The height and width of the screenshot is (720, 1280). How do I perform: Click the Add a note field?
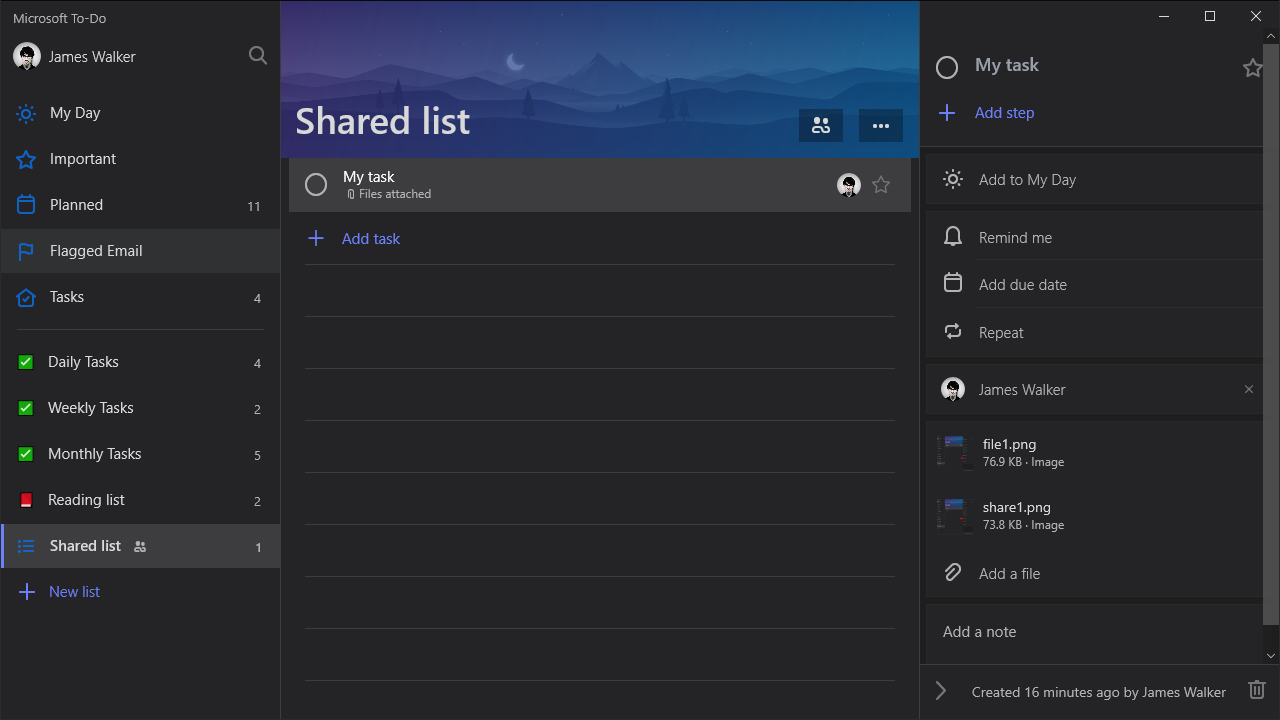click(1095, 633)
